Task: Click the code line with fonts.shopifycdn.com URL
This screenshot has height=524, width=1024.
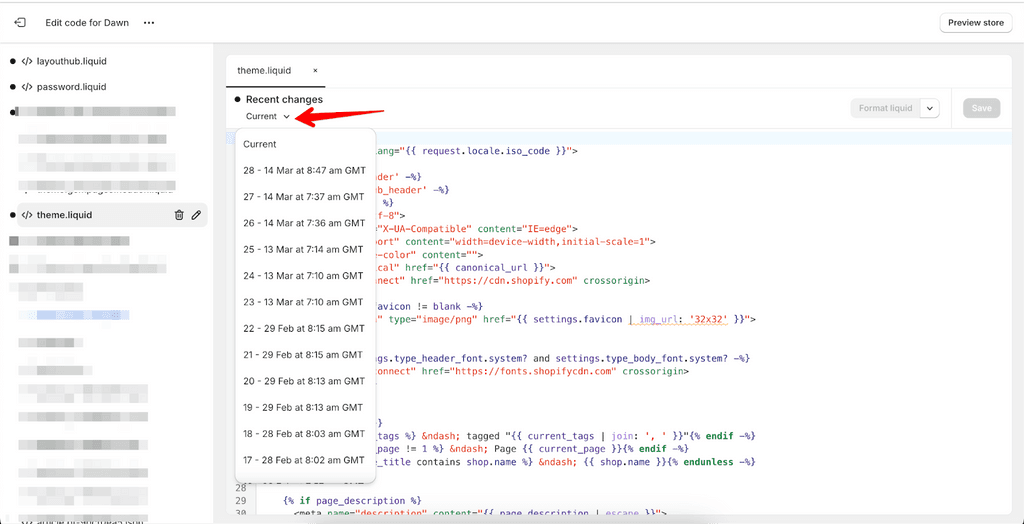Action: point(531,371)
